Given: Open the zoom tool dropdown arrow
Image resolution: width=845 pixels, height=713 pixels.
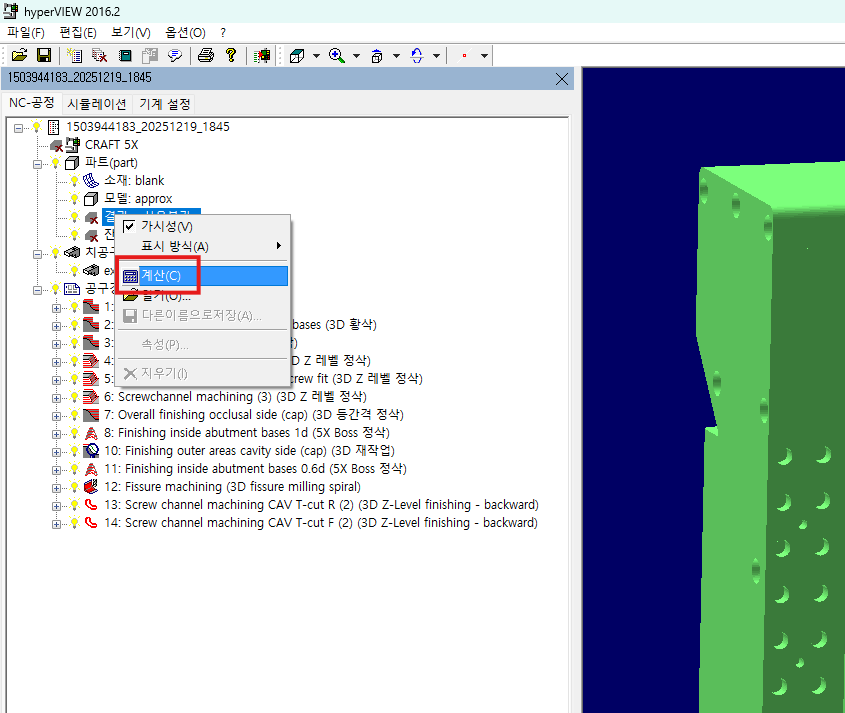Looking at the screenshot, I should pos(356,55).
